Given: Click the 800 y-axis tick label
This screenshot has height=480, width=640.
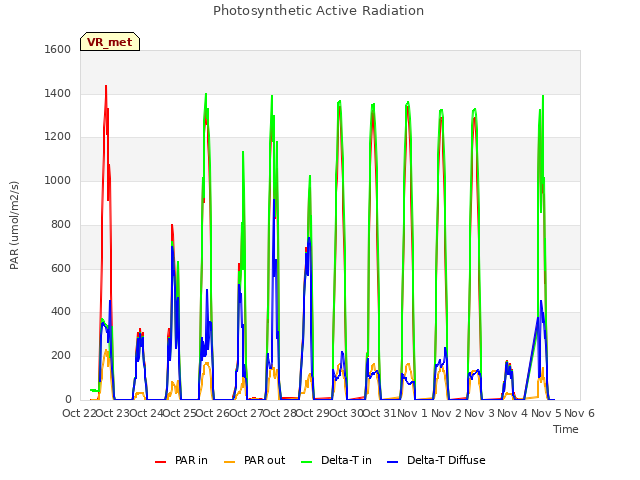Looking at the screenshot, I should 61,224.
